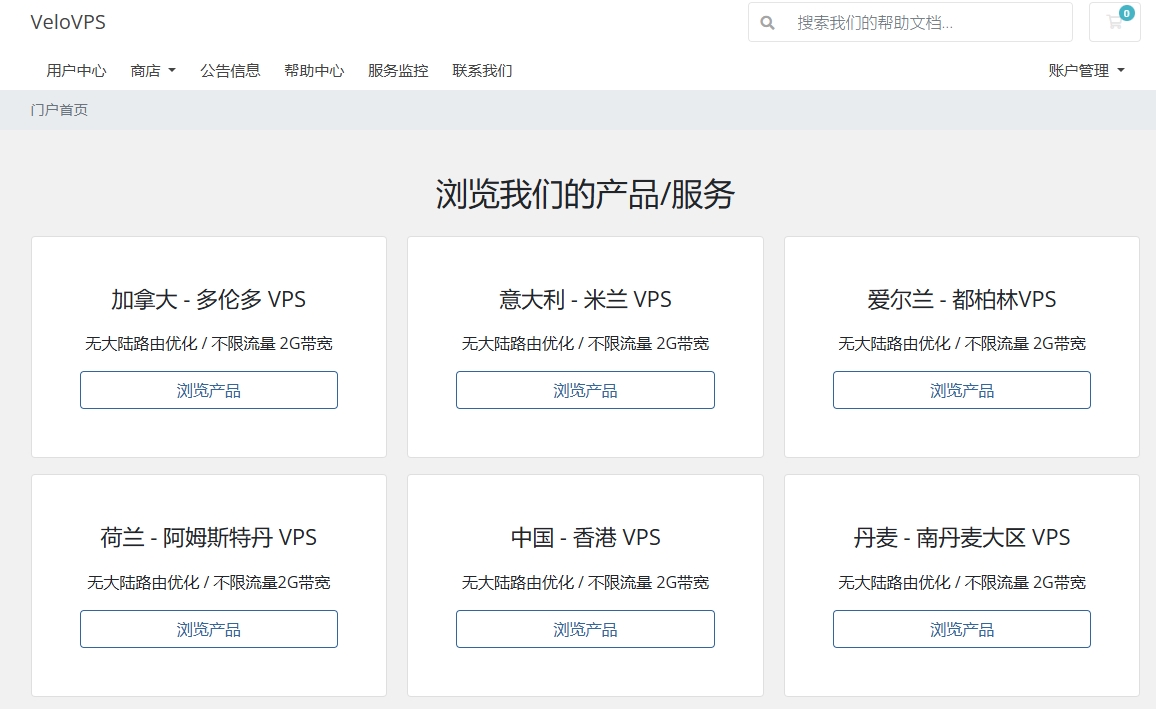This screenshot has height=709, width=1156.
Task: Open the 用户中心 menu item
Action: pos(78,70)
